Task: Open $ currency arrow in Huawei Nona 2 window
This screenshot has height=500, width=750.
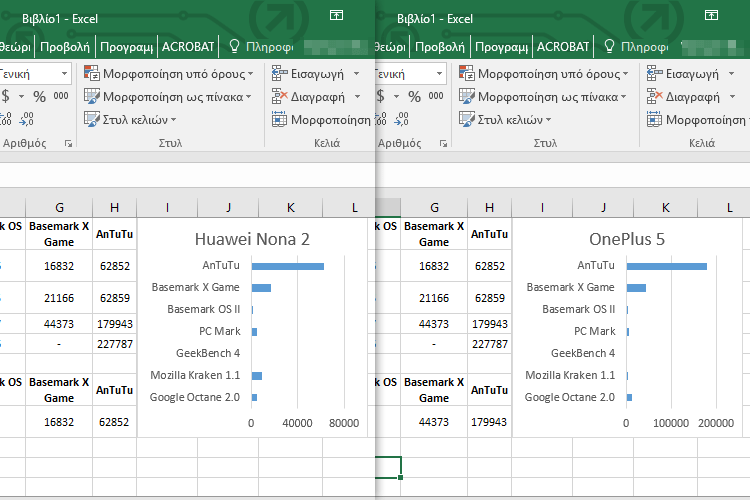Action: [x=22, y=97]
